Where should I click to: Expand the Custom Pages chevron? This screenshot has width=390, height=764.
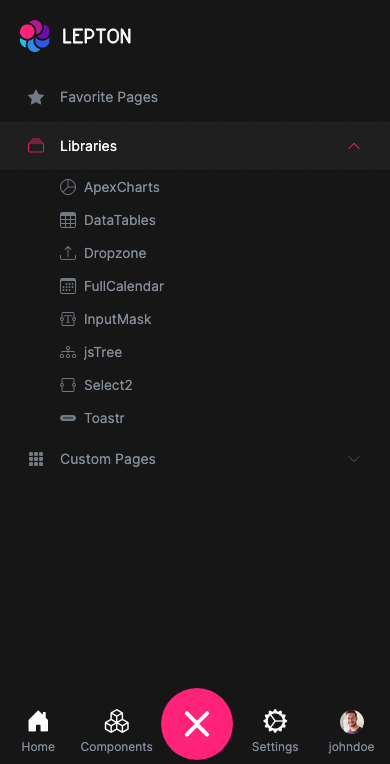pos(354,459)
